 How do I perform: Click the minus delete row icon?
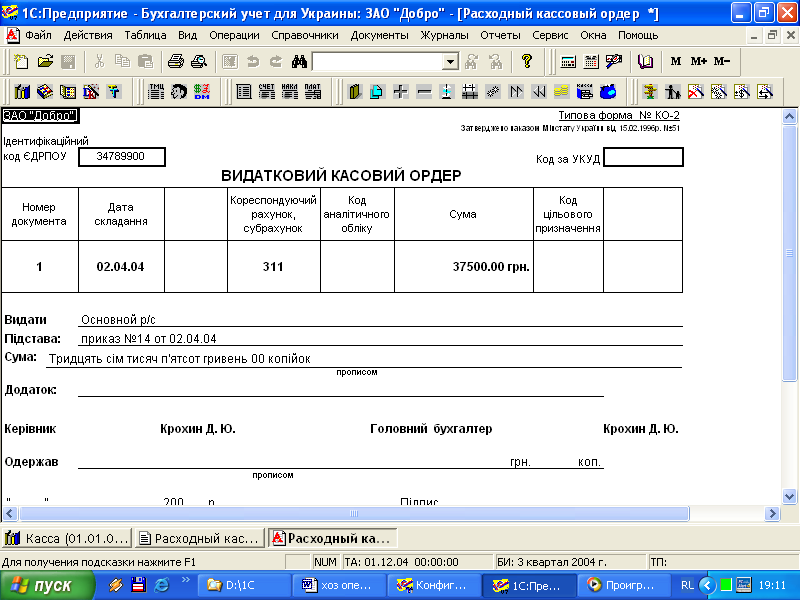(x=423, y=92)
